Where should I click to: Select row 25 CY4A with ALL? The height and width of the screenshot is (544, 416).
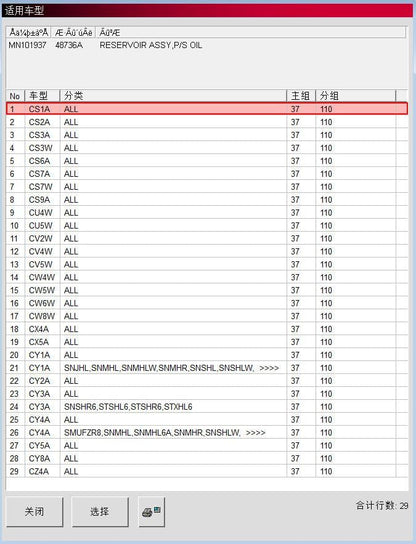coord(207,419)
